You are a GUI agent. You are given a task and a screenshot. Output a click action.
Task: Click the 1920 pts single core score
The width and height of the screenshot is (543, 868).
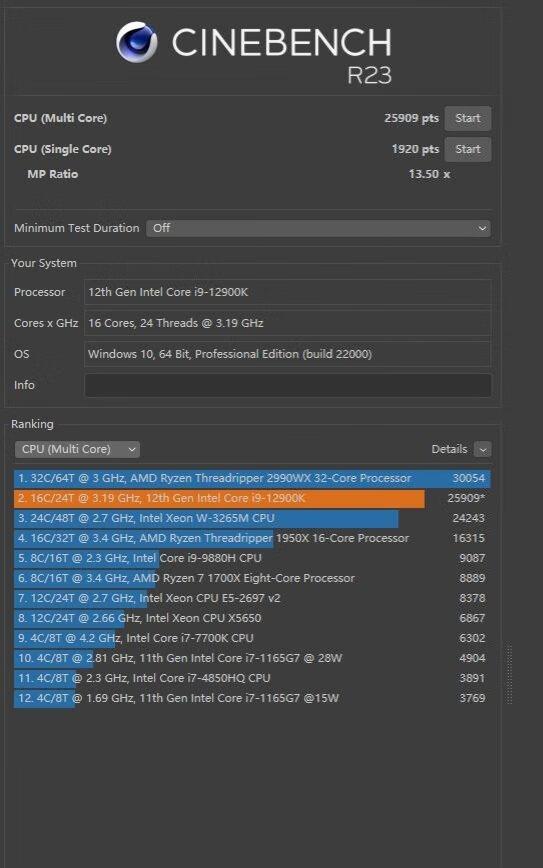pyautogui.click(x=415, y=149)
